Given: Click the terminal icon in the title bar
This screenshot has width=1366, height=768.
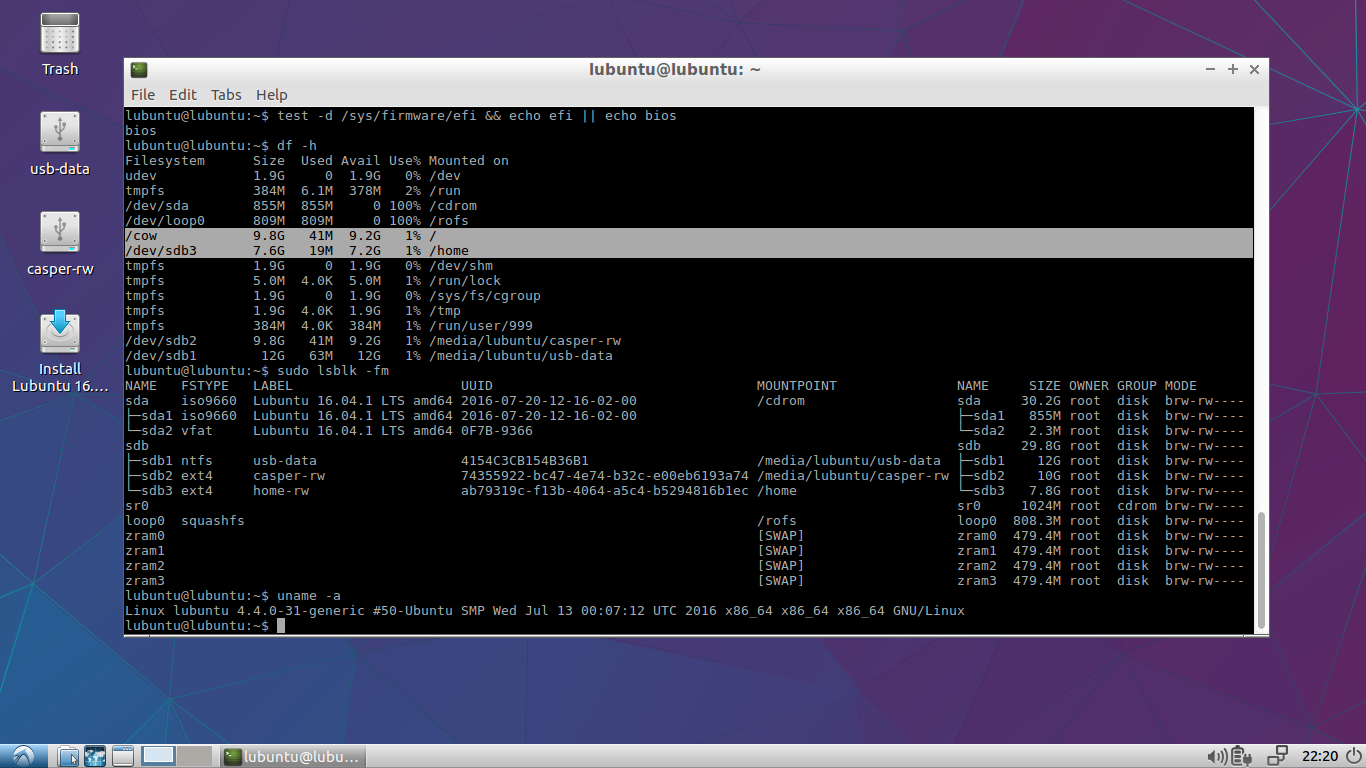Looking at the screenshot, I should [x=139, y=69].
